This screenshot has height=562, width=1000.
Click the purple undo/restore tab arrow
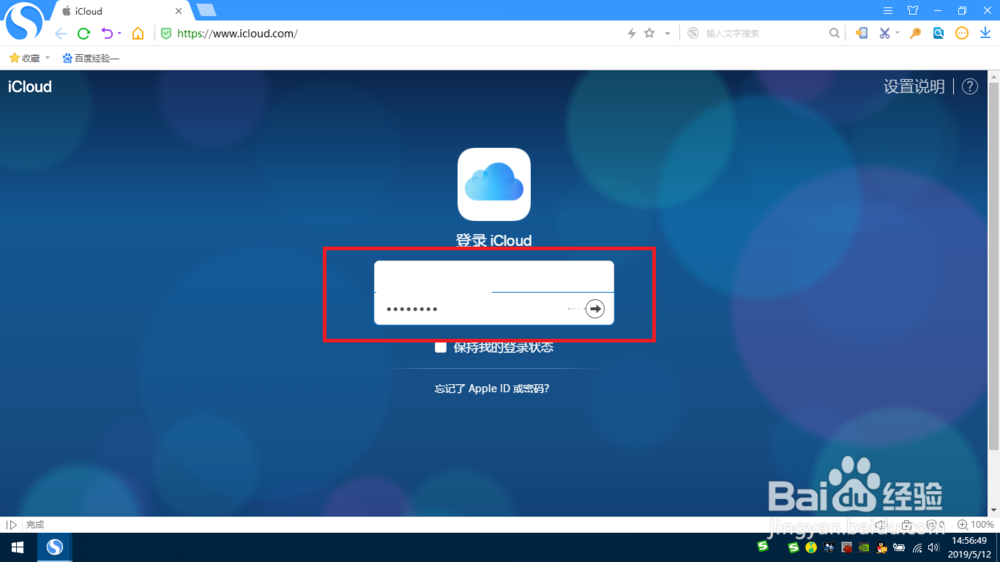click(107, 33)
